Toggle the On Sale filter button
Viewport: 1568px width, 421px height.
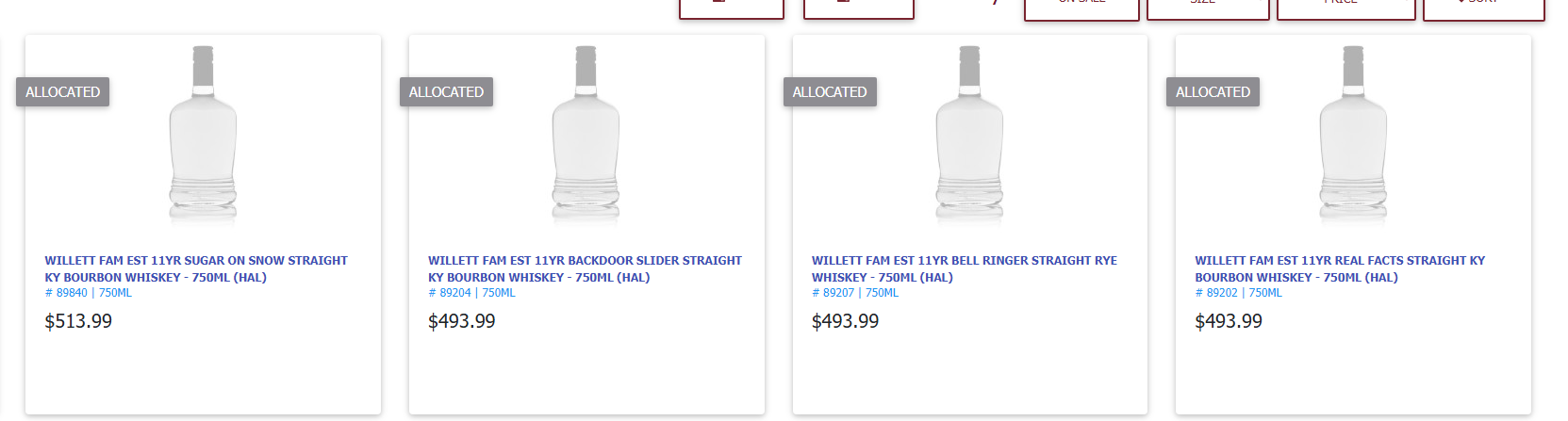pyautogui.click(x=1081, y=8)
